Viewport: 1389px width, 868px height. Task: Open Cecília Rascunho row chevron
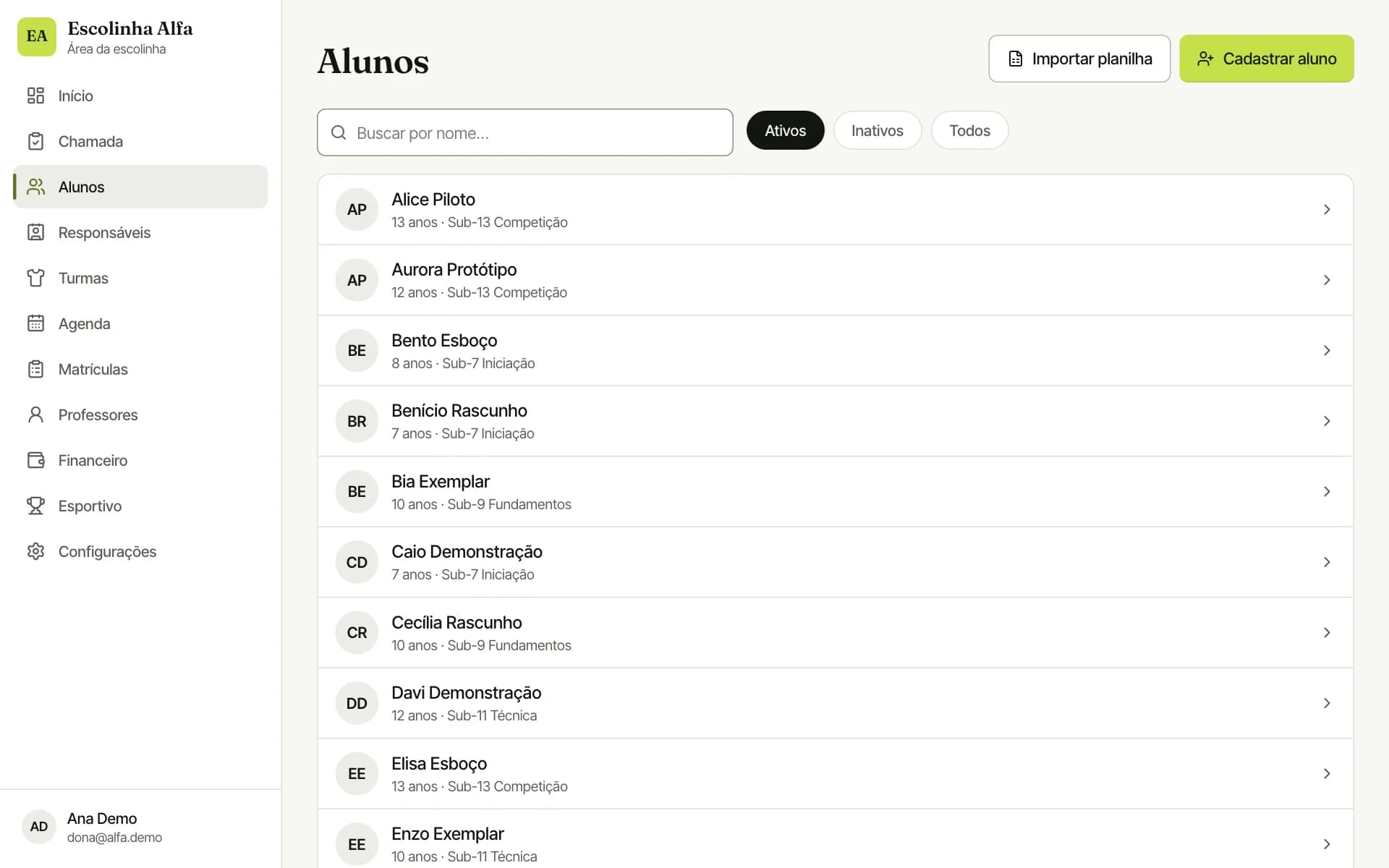[1327, 633]
